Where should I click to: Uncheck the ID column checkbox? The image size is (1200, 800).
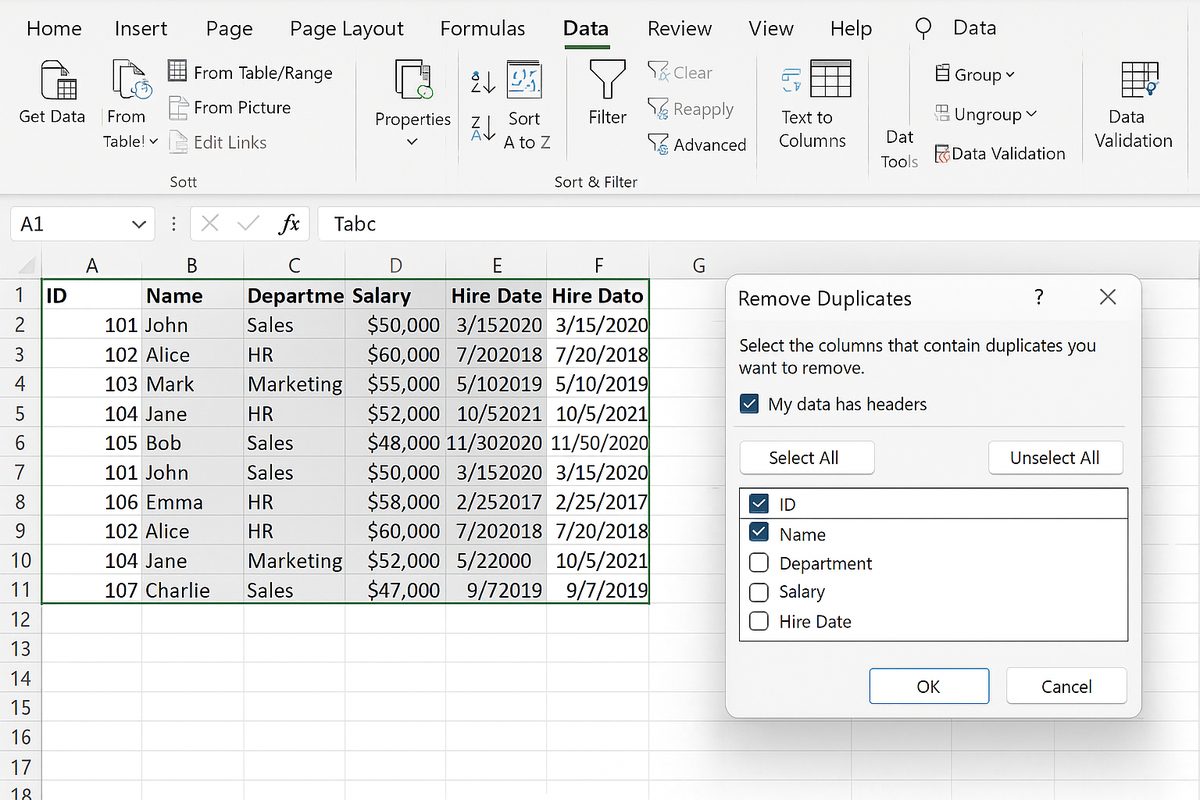coord(758,505)
